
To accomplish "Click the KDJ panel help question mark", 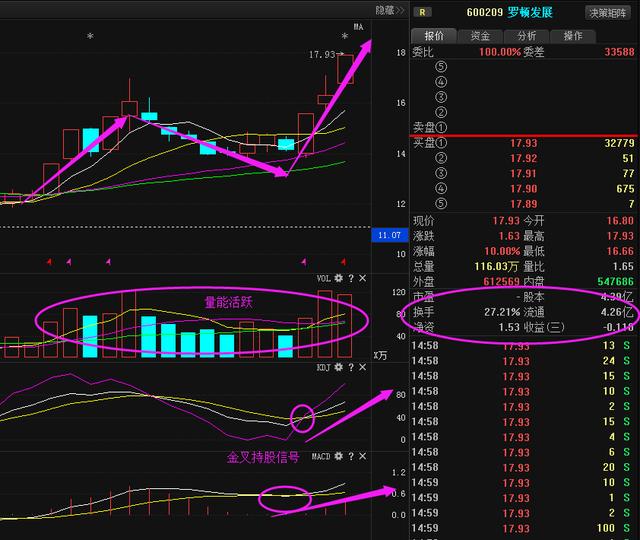I will point(351,369).
